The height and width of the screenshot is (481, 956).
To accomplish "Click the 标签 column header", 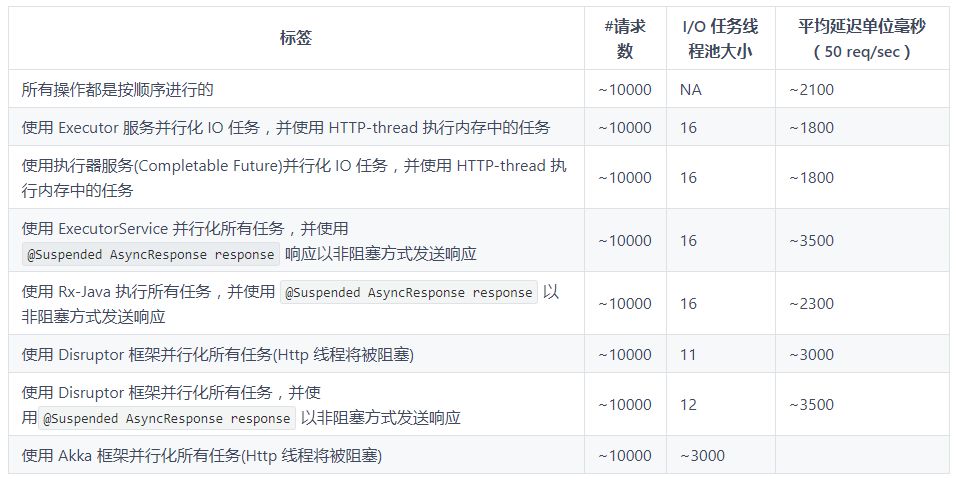I will point(296,38).
